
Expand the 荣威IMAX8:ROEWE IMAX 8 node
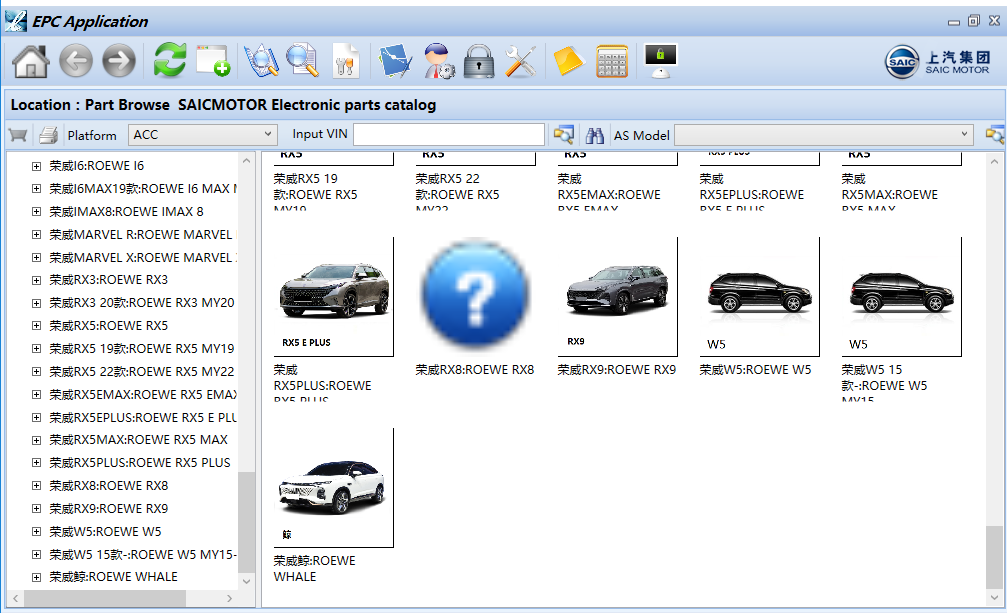[x=37, y=212]
